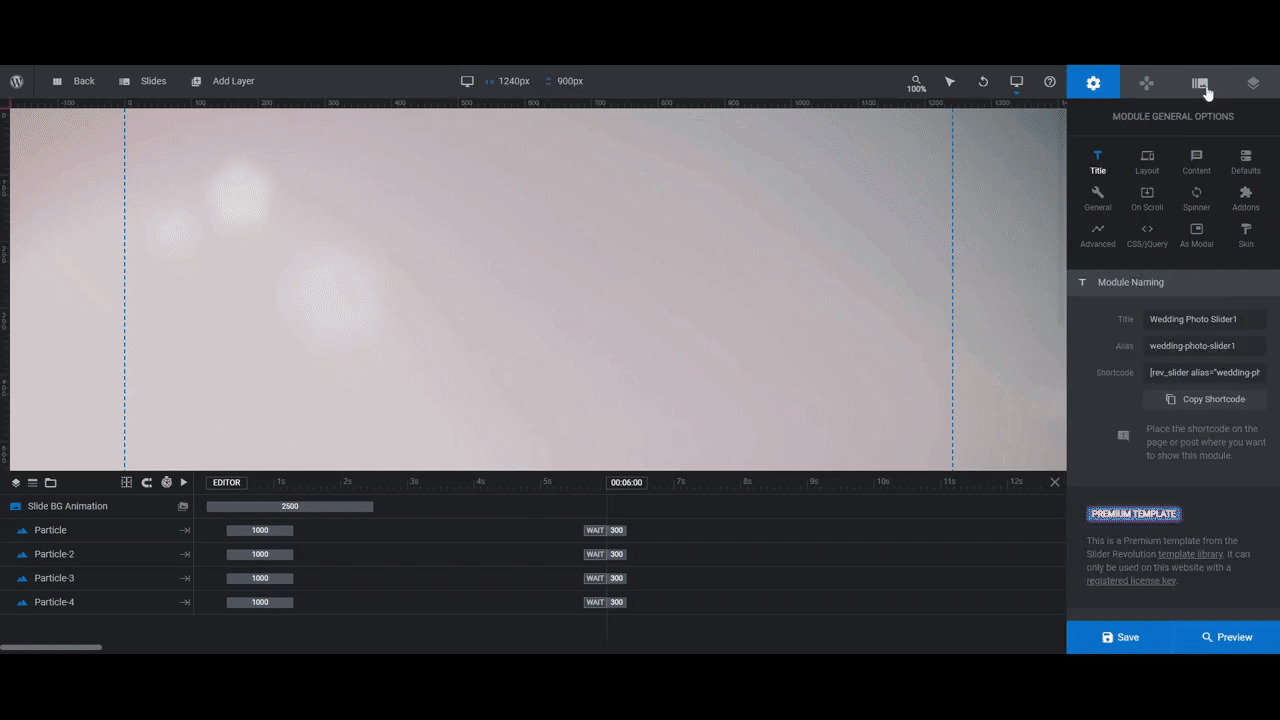The image size is (1280, 720).
Task: Open the Skin settings section
Action: pyautogui.click(x=1246, y=235)
